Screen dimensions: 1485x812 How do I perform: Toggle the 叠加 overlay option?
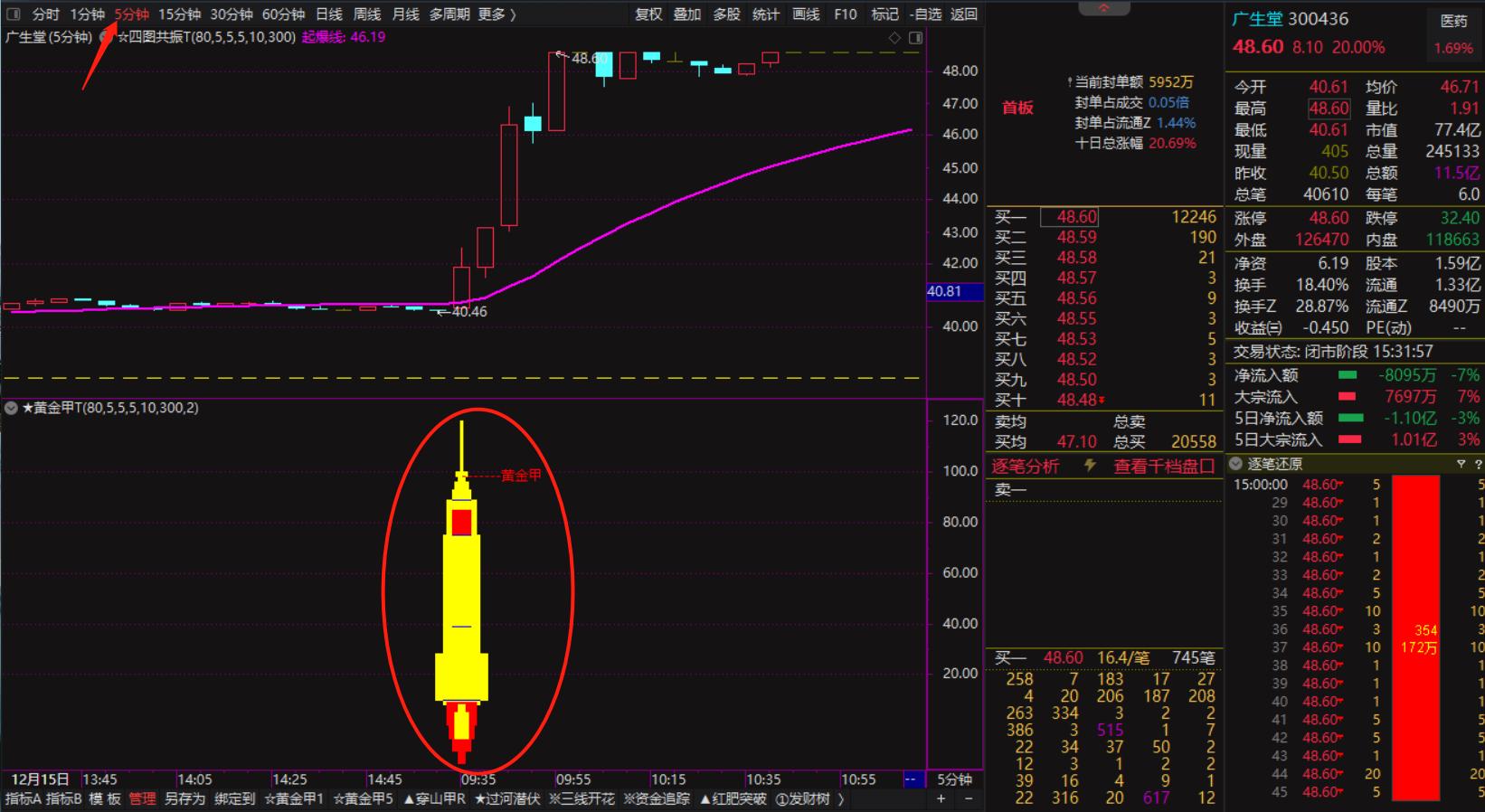(687, 14)
